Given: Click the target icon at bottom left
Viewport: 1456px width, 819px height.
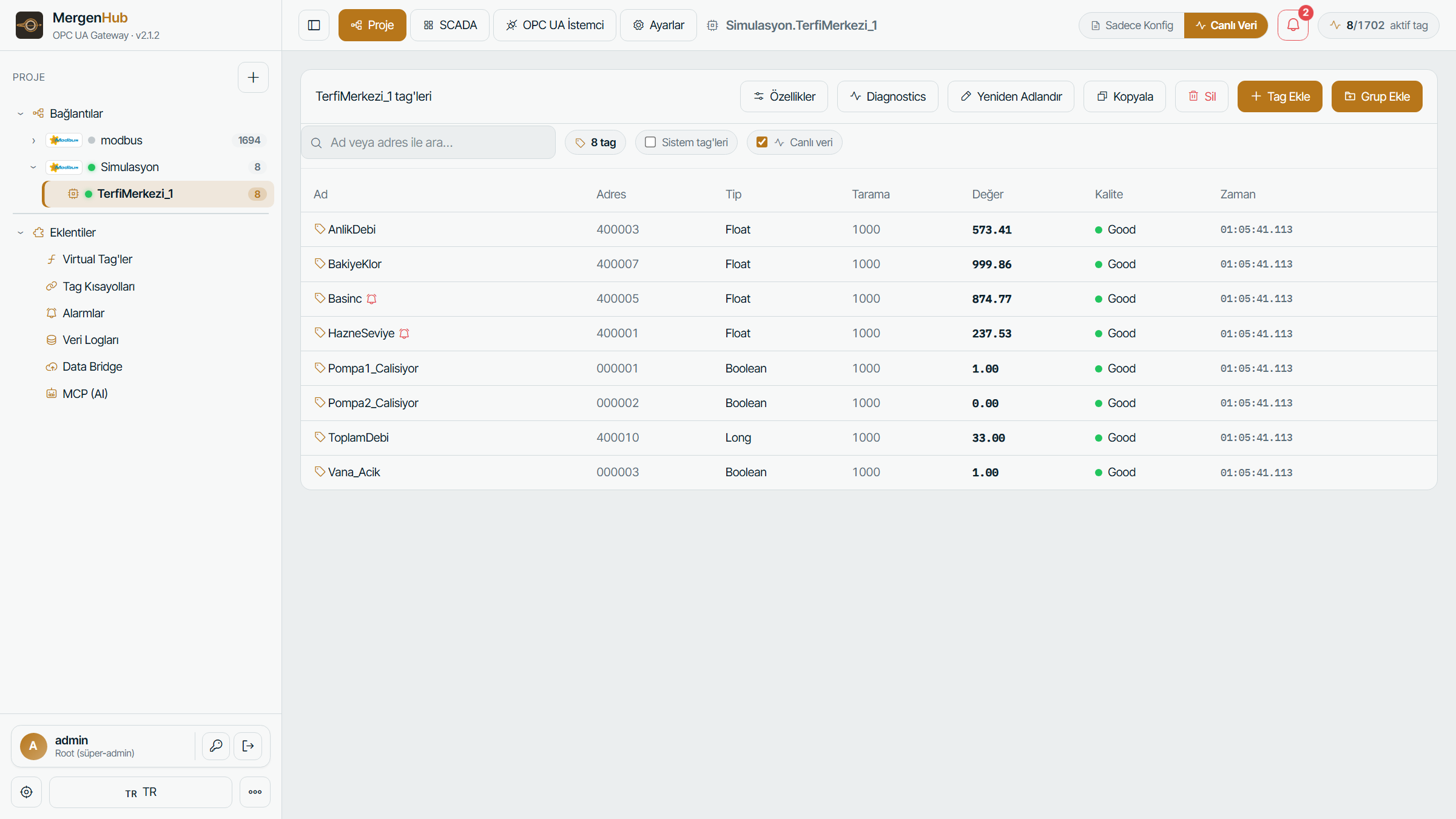Looking at the screenshot, I should [x=26, y=792].
